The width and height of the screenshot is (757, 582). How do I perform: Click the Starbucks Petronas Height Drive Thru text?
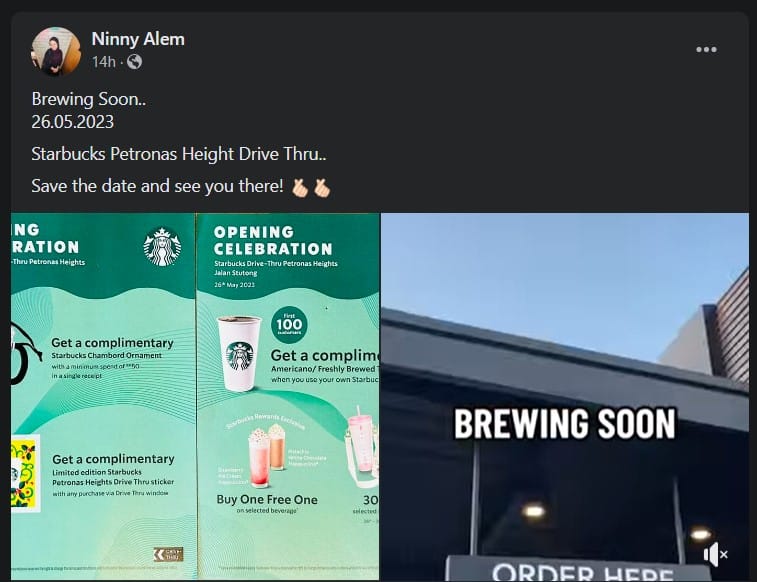179,154
